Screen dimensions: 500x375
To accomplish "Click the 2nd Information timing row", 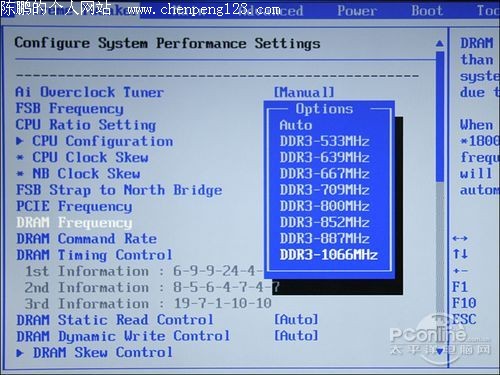I will 152,287.
